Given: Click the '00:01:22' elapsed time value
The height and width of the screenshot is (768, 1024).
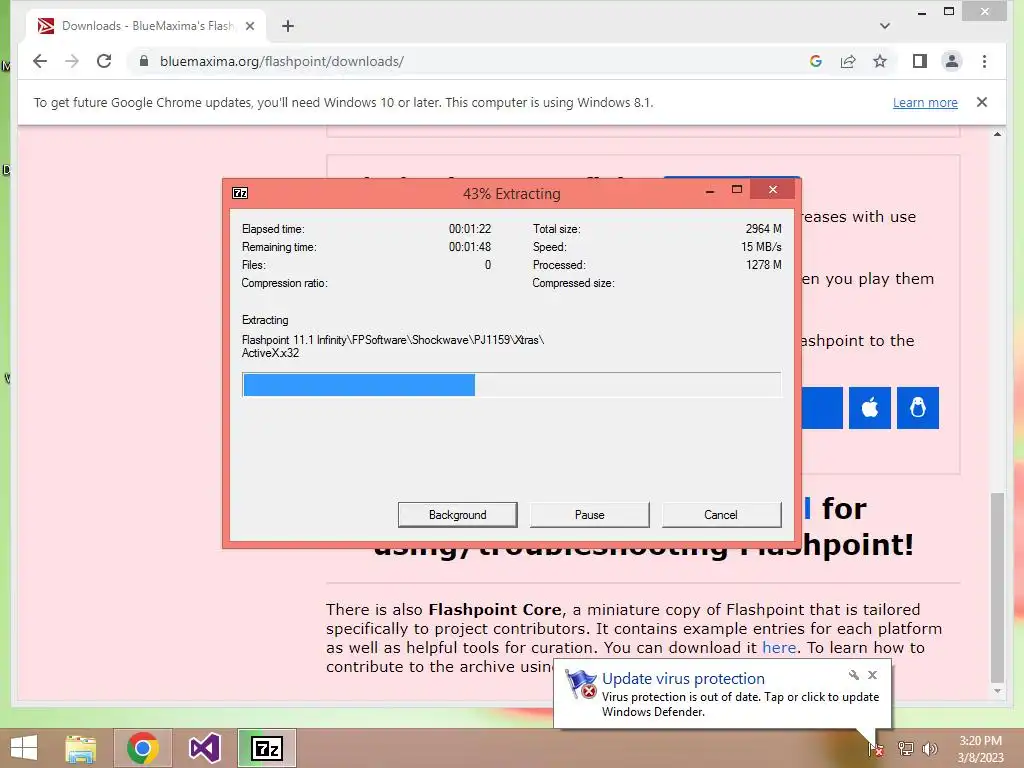Looking at the screenshot, I should tap(470, 229).
